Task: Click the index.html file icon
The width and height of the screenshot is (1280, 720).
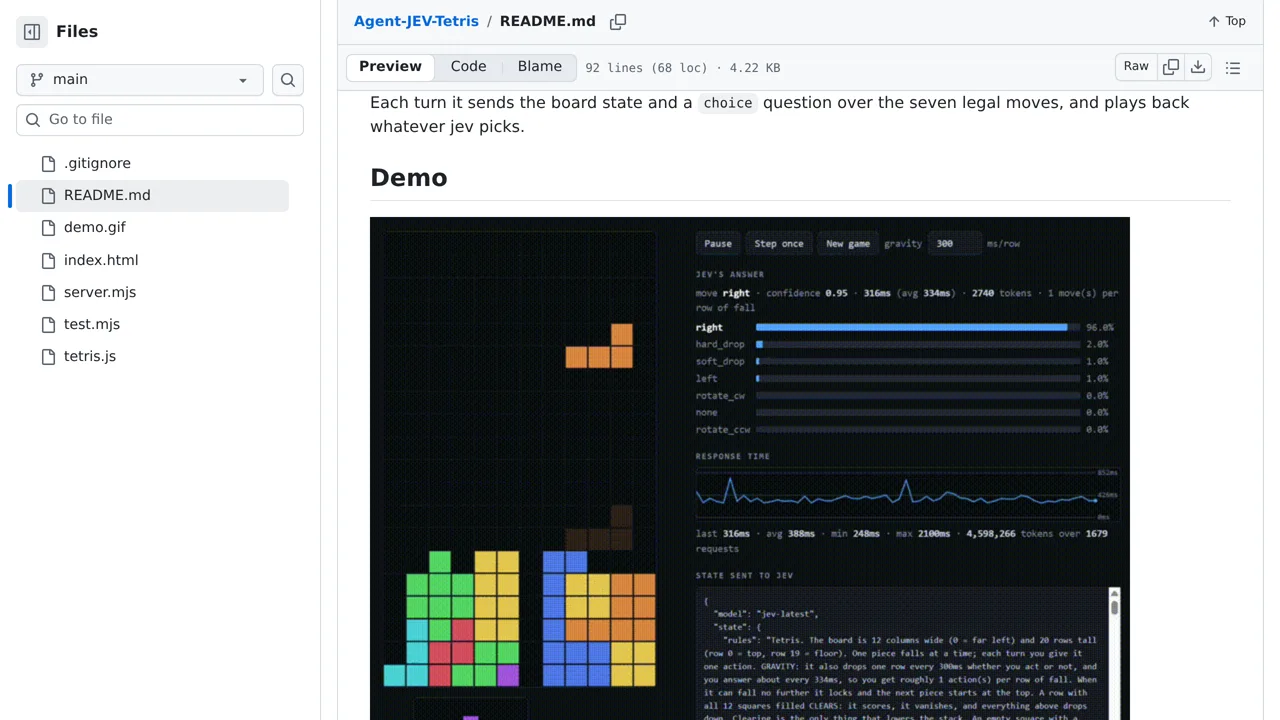Action: [x=48, y=260]
